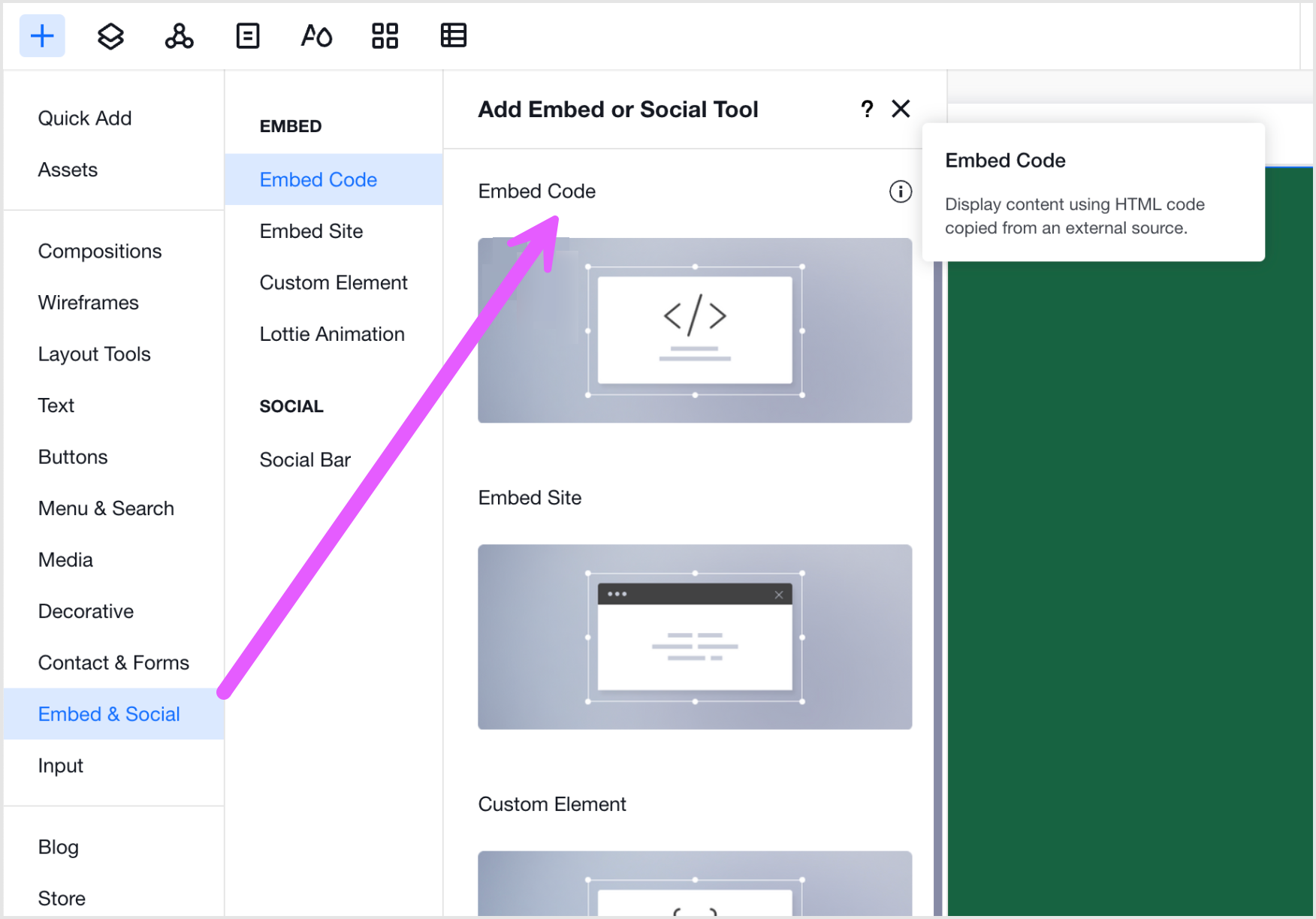Open the Pages document icon
This screenshot has width=1316, height=919.
click(247, 35)
